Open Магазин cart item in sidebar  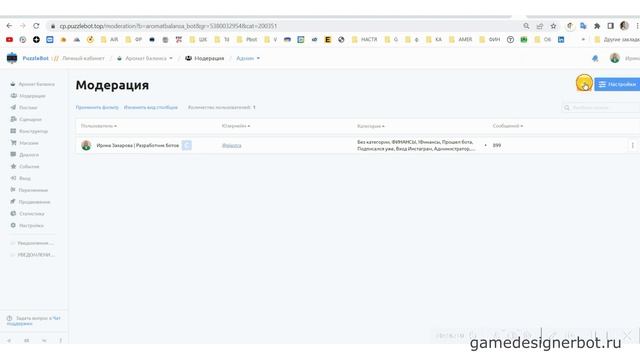tap(24, 143)
